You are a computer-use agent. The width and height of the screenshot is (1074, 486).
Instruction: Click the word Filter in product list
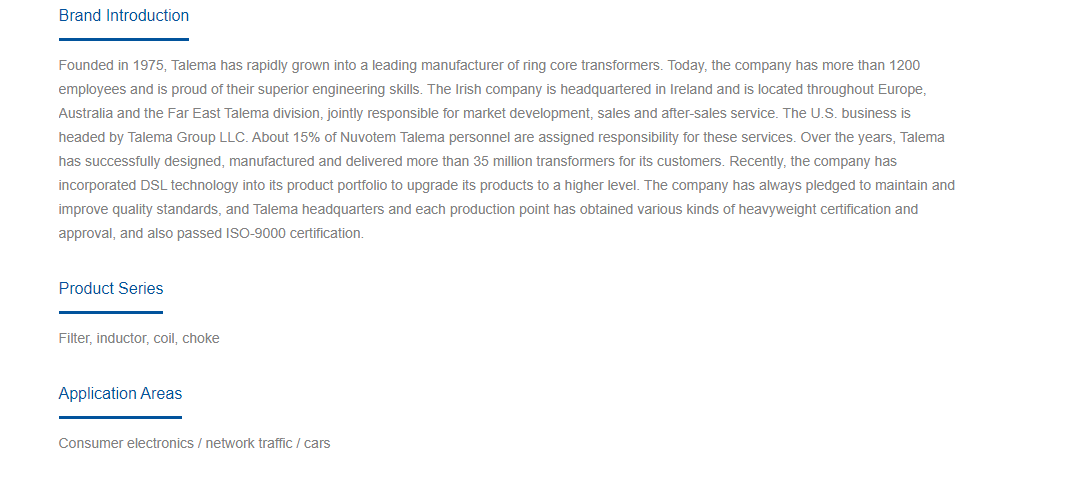[x=74, y=339]
